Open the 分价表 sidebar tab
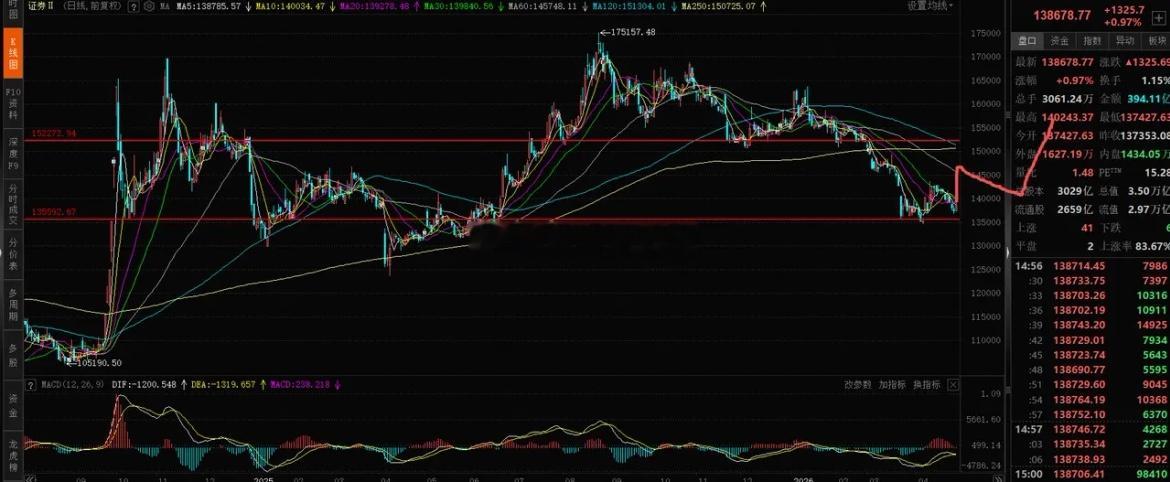 click(12, 253)
